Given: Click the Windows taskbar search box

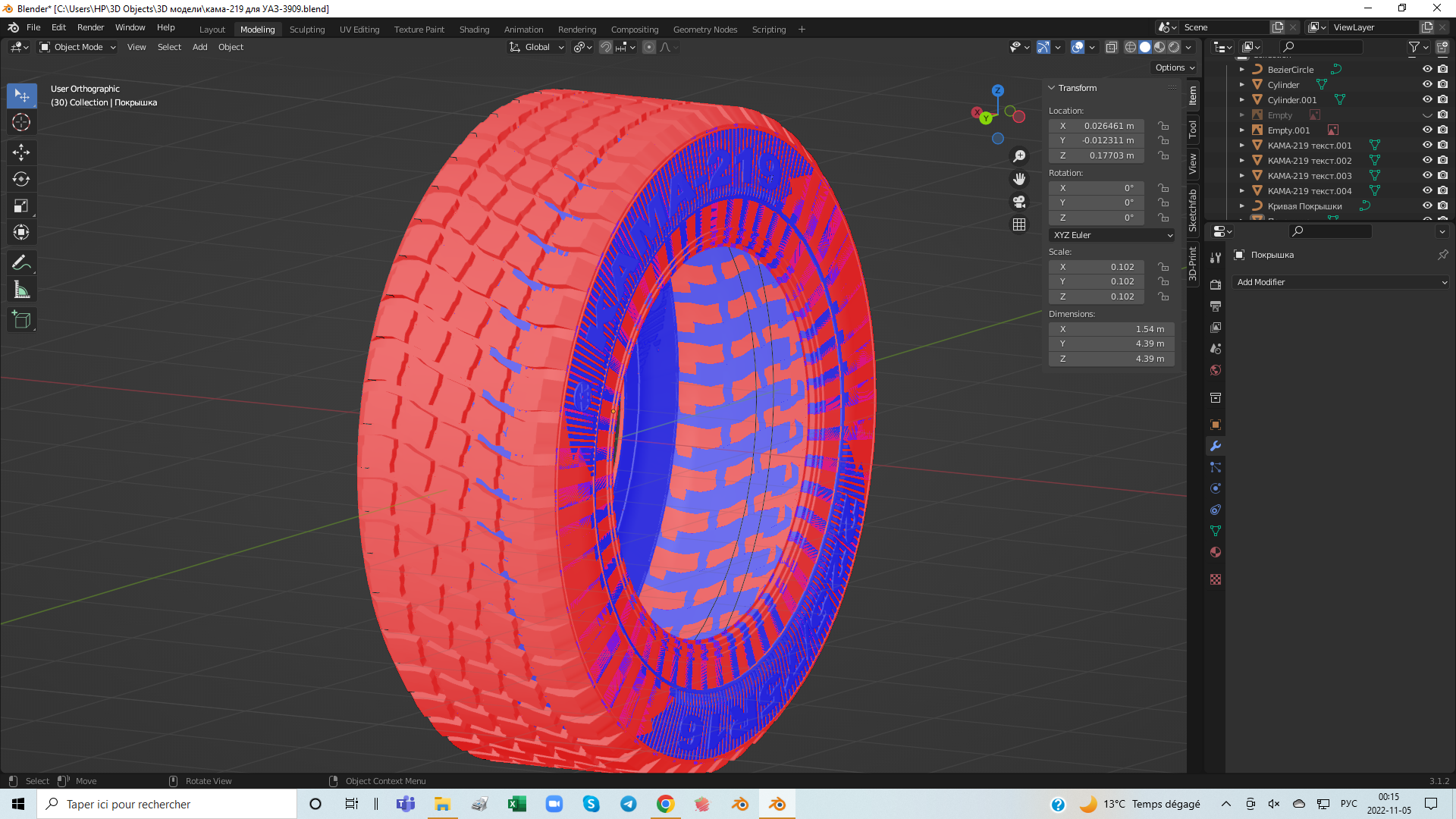Looking at the screenshot, I should coord(167,804).
